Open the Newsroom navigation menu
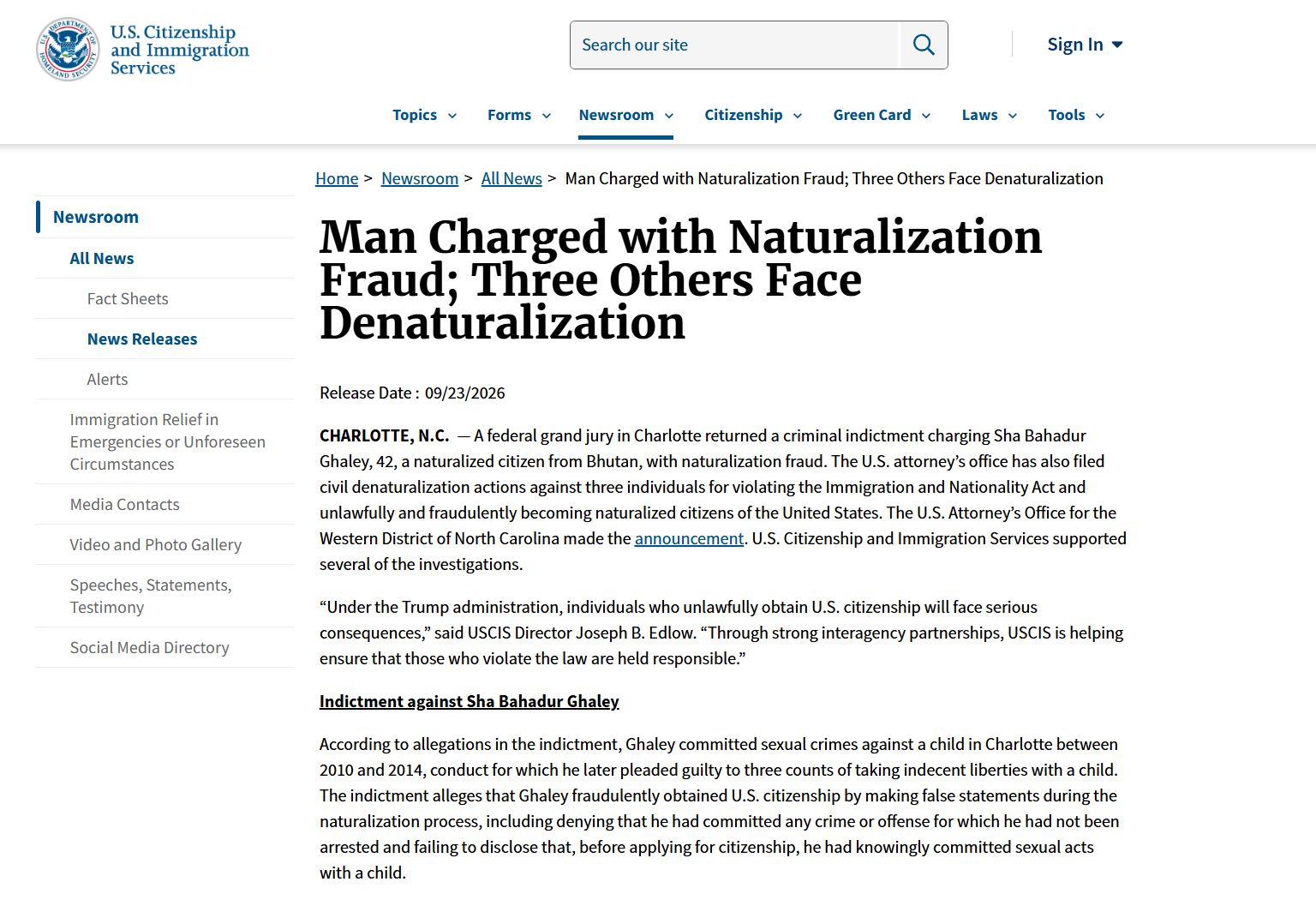Image resolution: width=1316 pixels, height=900 pixels. pos(626,115)
